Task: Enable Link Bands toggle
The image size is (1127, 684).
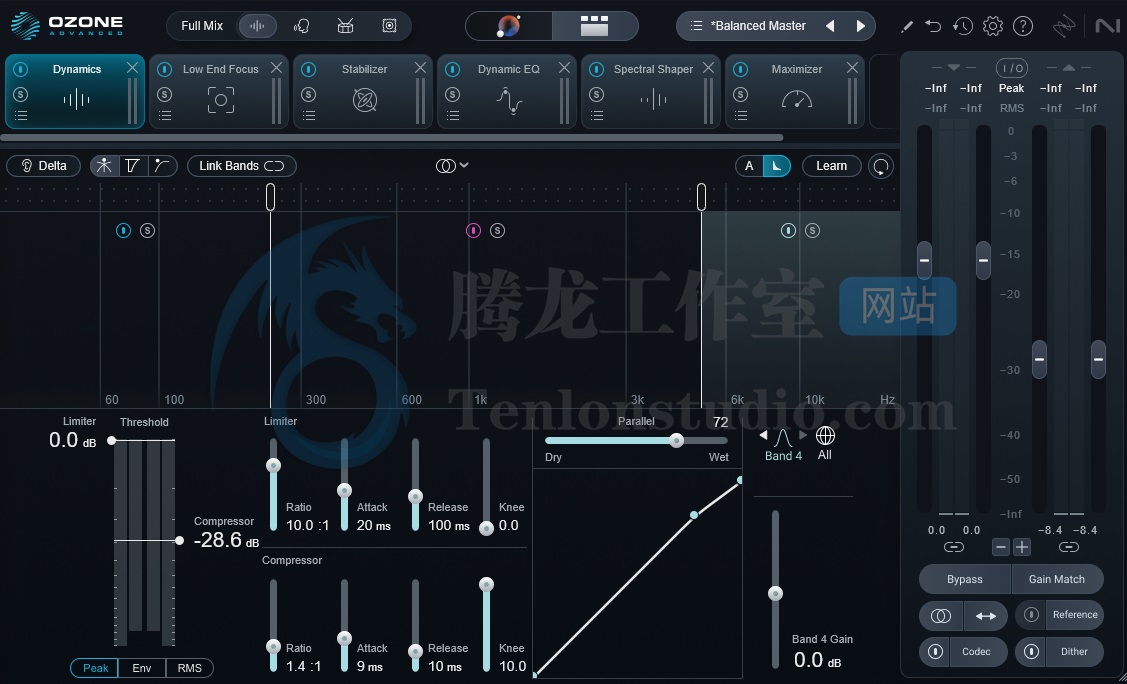Action: point(241,166)
